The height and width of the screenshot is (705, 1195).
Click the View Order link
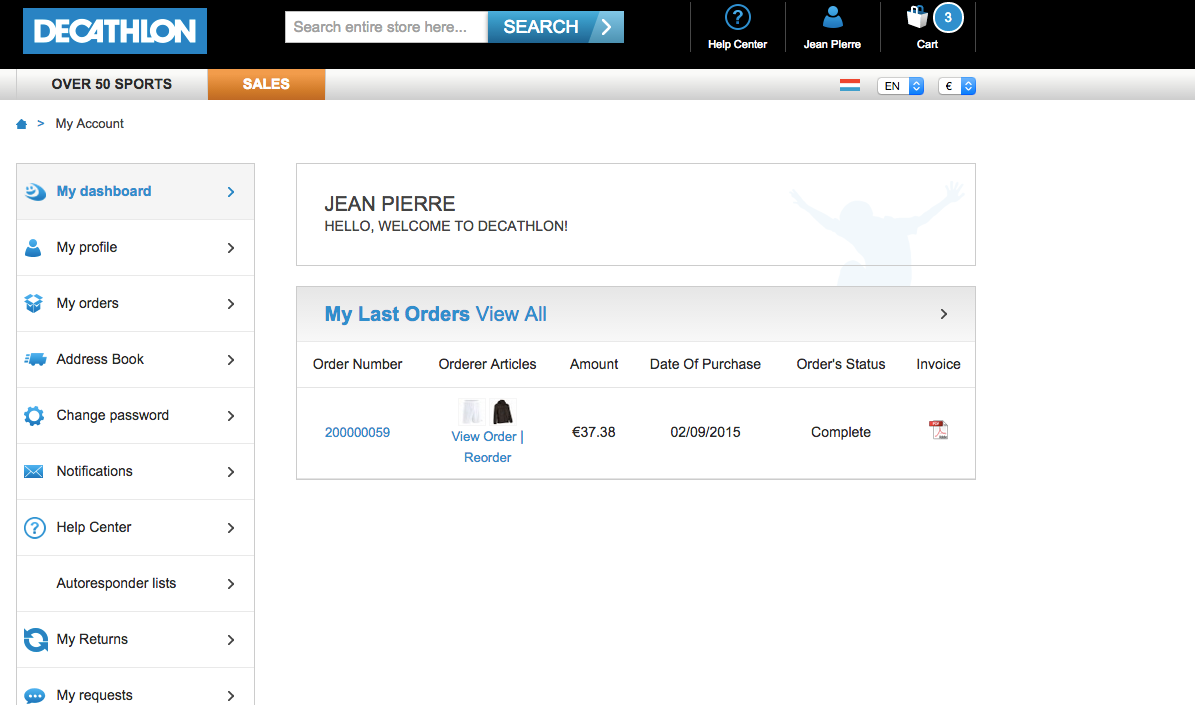point(484,437)
